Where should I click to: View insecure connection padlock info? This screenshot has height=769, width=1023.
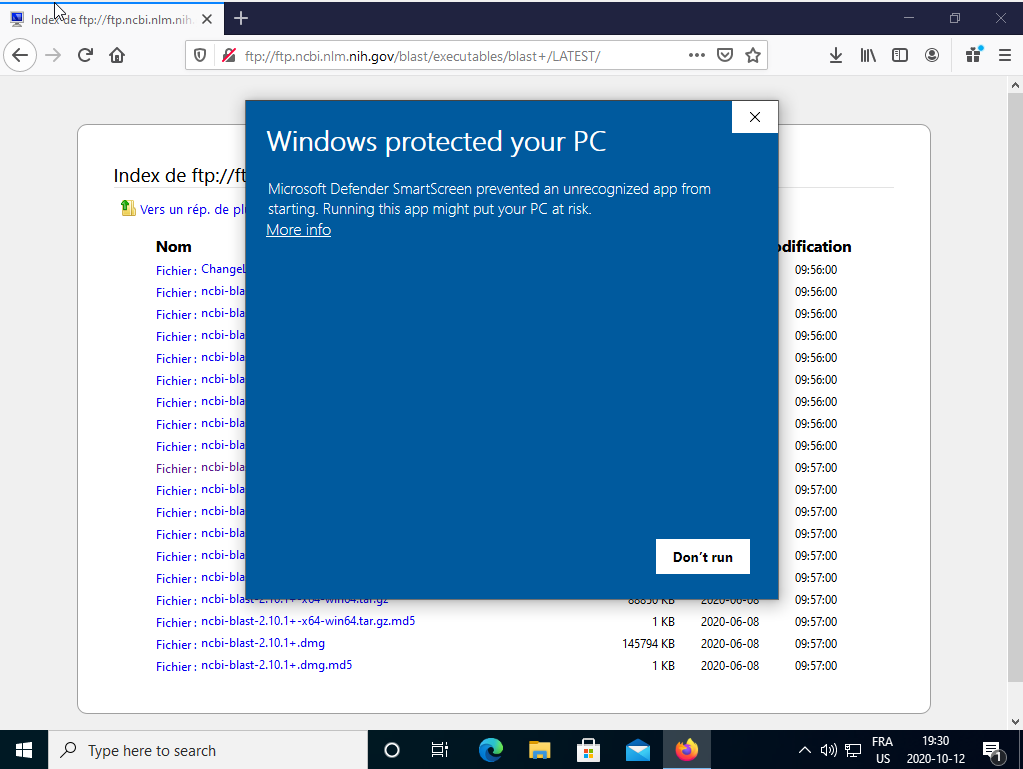228,55
